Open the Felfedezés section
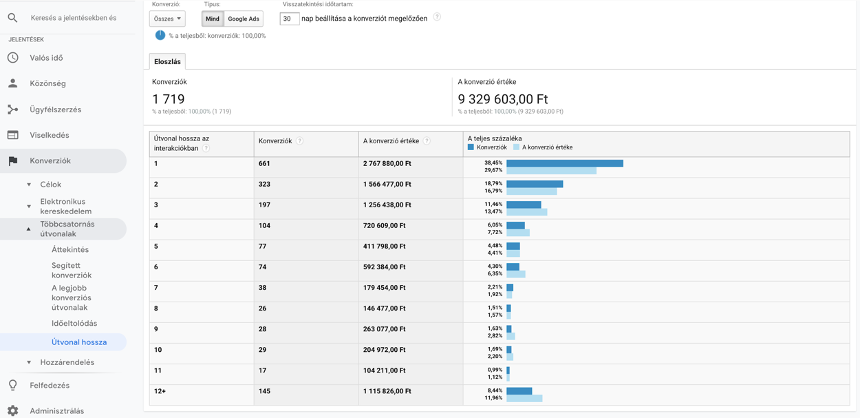 coord(49,385)
